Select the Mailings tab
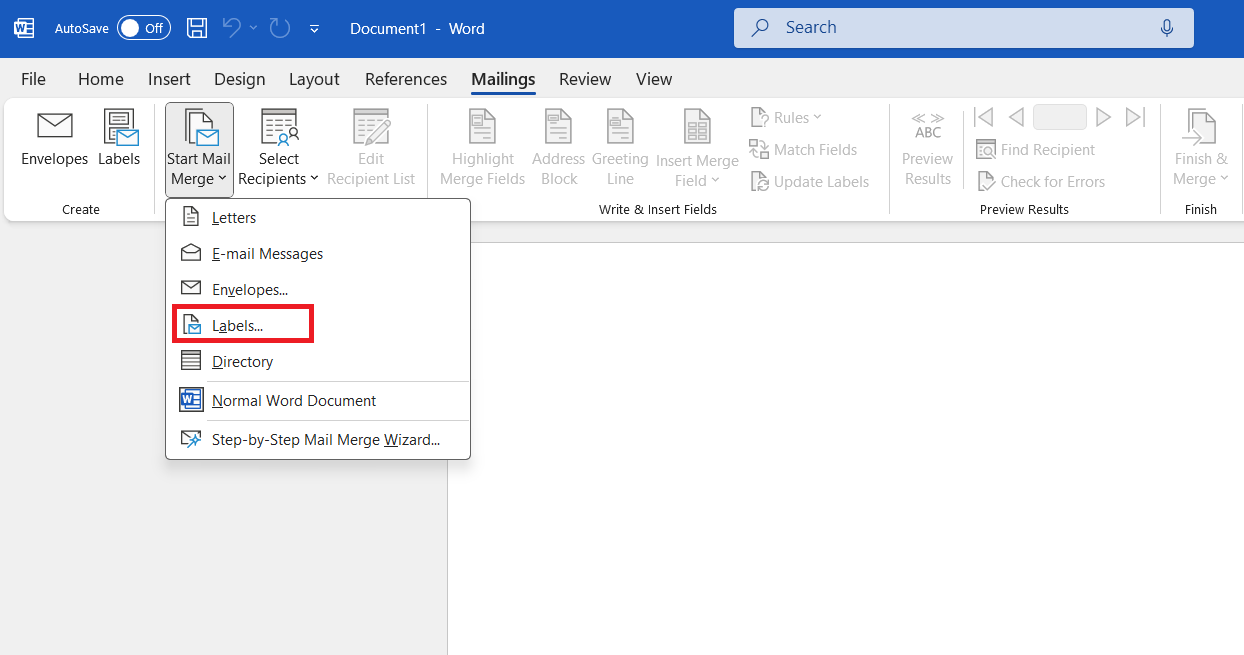This screenshot has height=655, width=1244. 503,79
